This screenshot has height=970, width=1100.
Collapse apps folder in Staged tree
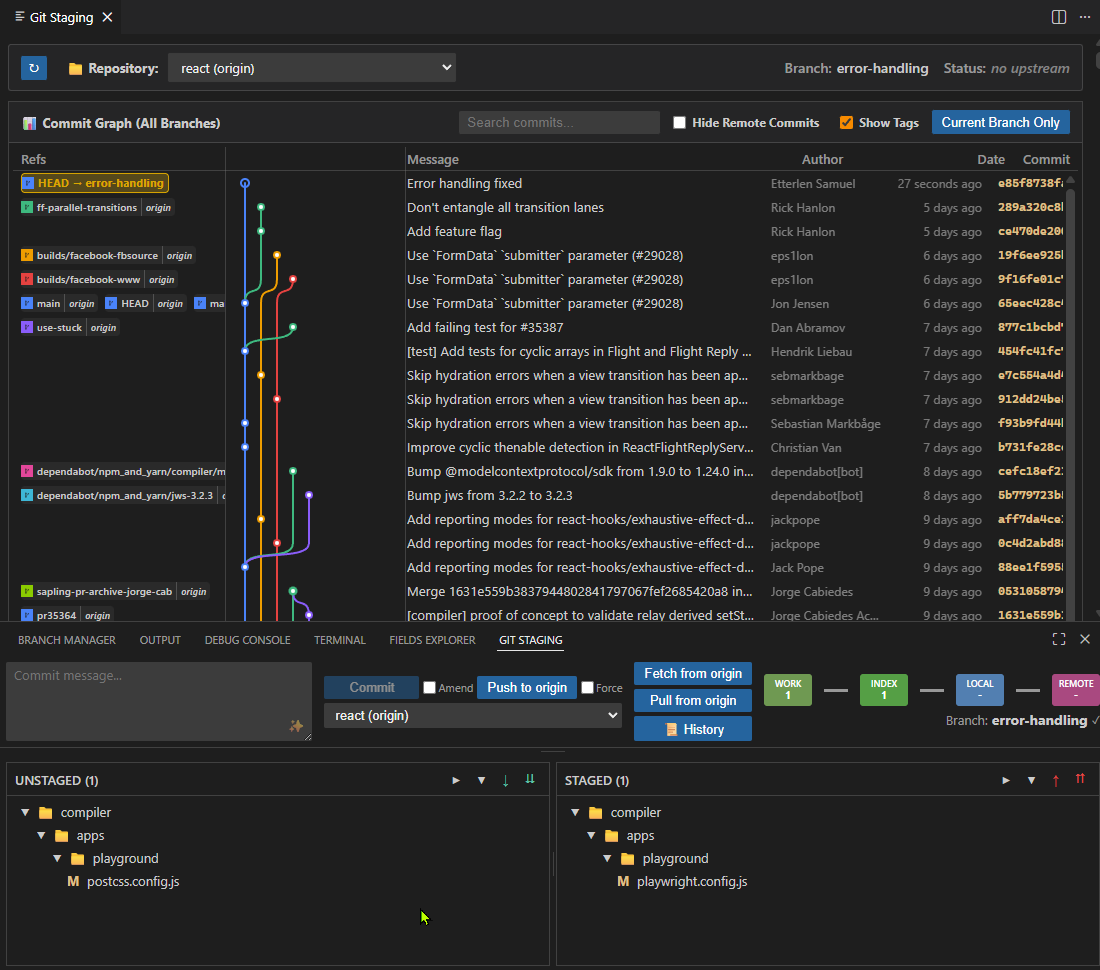[x=591, y=835]
